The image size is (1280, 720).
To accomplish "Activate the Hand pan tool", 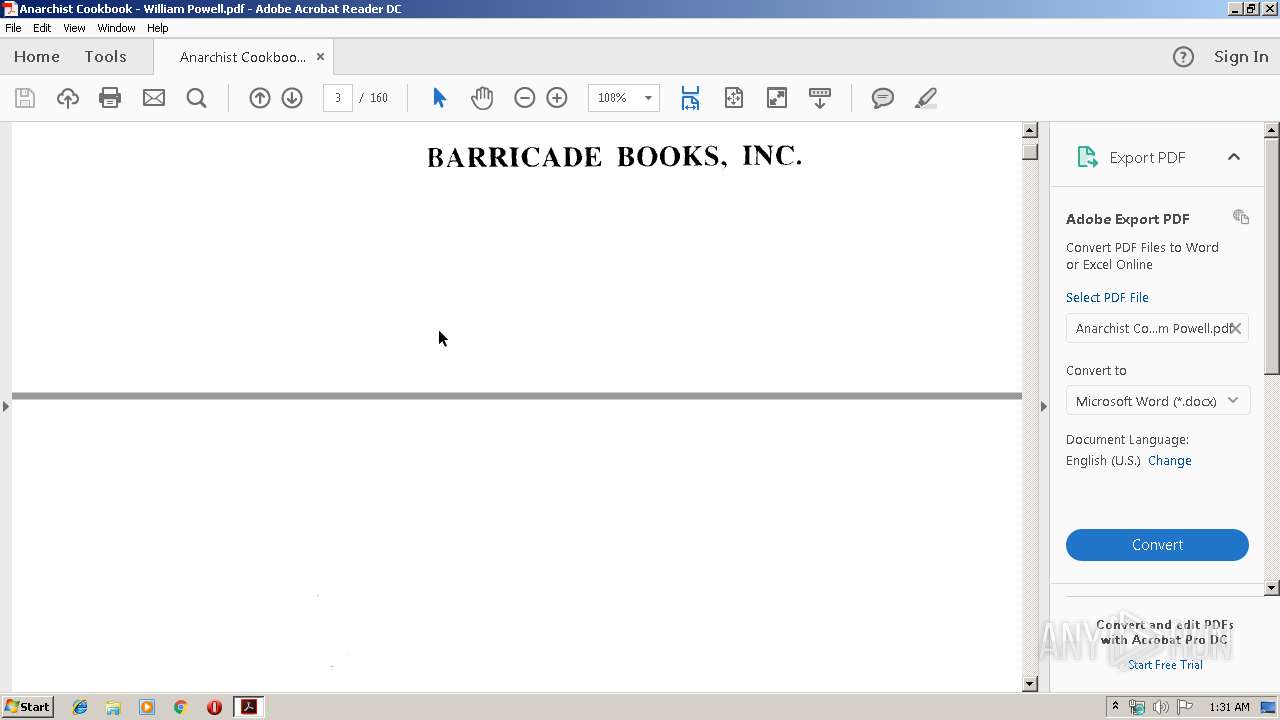I will coord(482,98).
